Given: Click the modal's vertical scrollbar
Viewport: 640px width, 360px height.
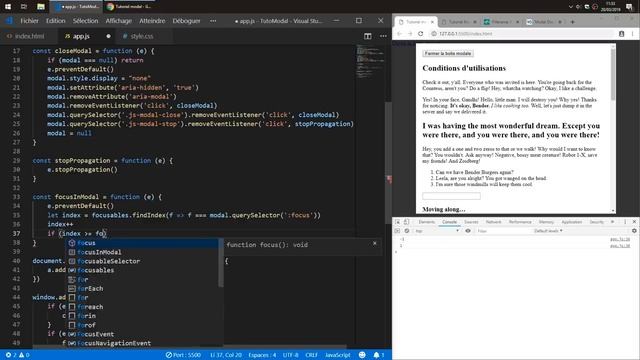Looking at the screenshot, I should (x=613, y=75).
